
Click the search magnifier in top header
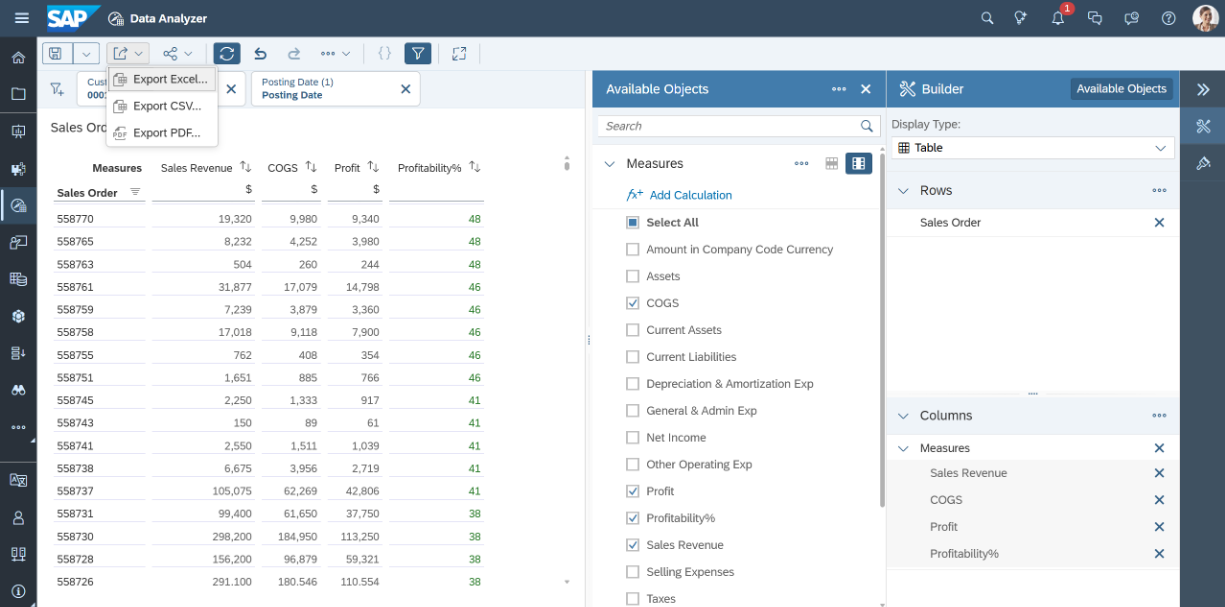tap(987, 18)
